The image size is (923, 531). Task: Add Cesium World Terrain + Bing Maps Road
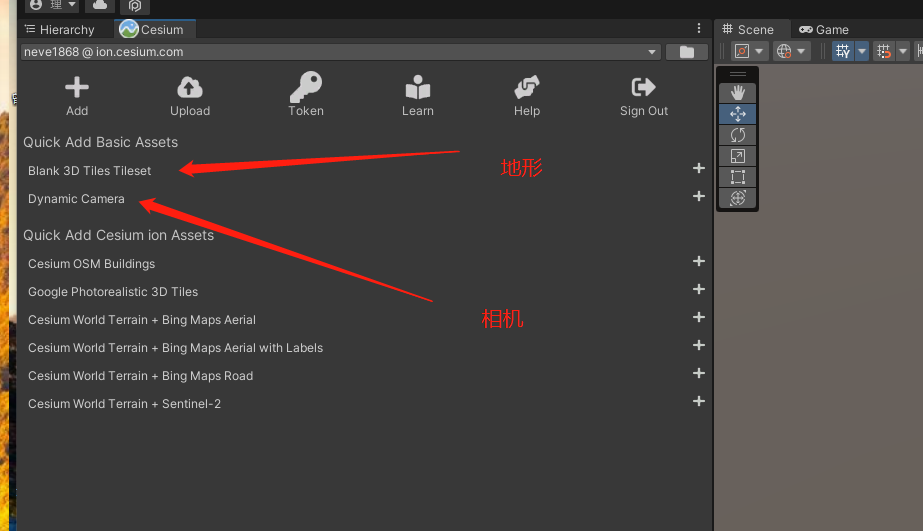(699, 373)
